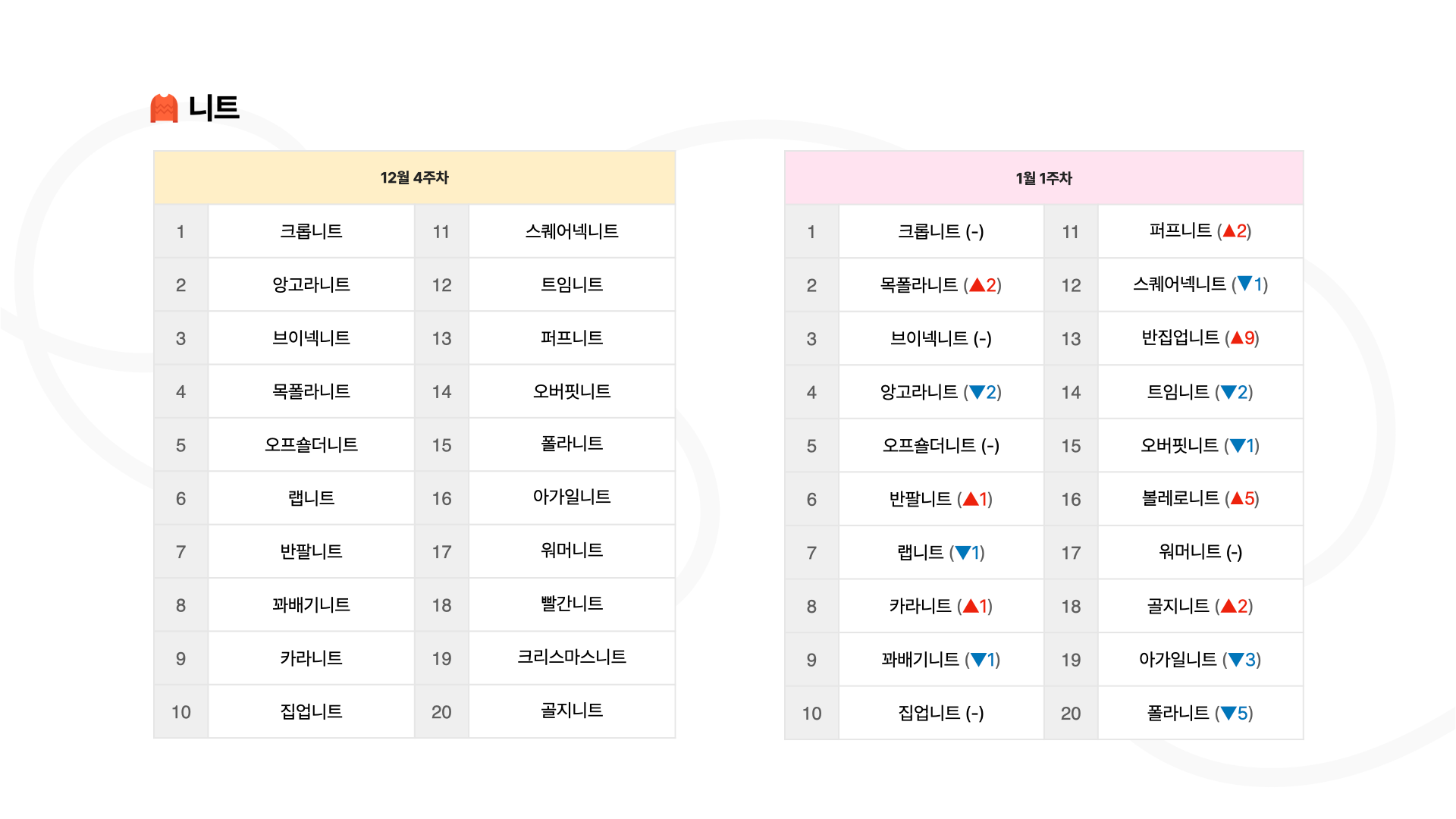Click rank number 16 in the 1월 1주차 table
Image resolution: width=1456 pixels, height=819 pixels.
click(1071, 500)
